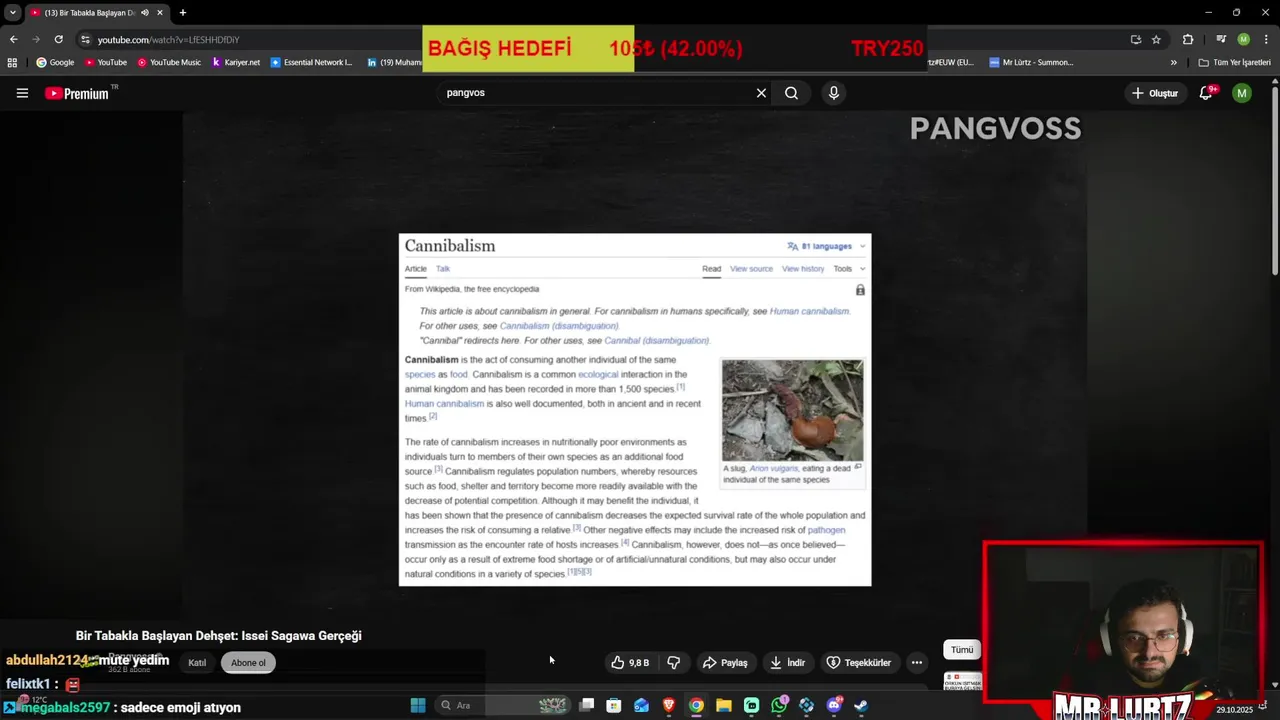Open Task View on taskbar
Viewport: 1280px width, 720px height.
(587, 705)
